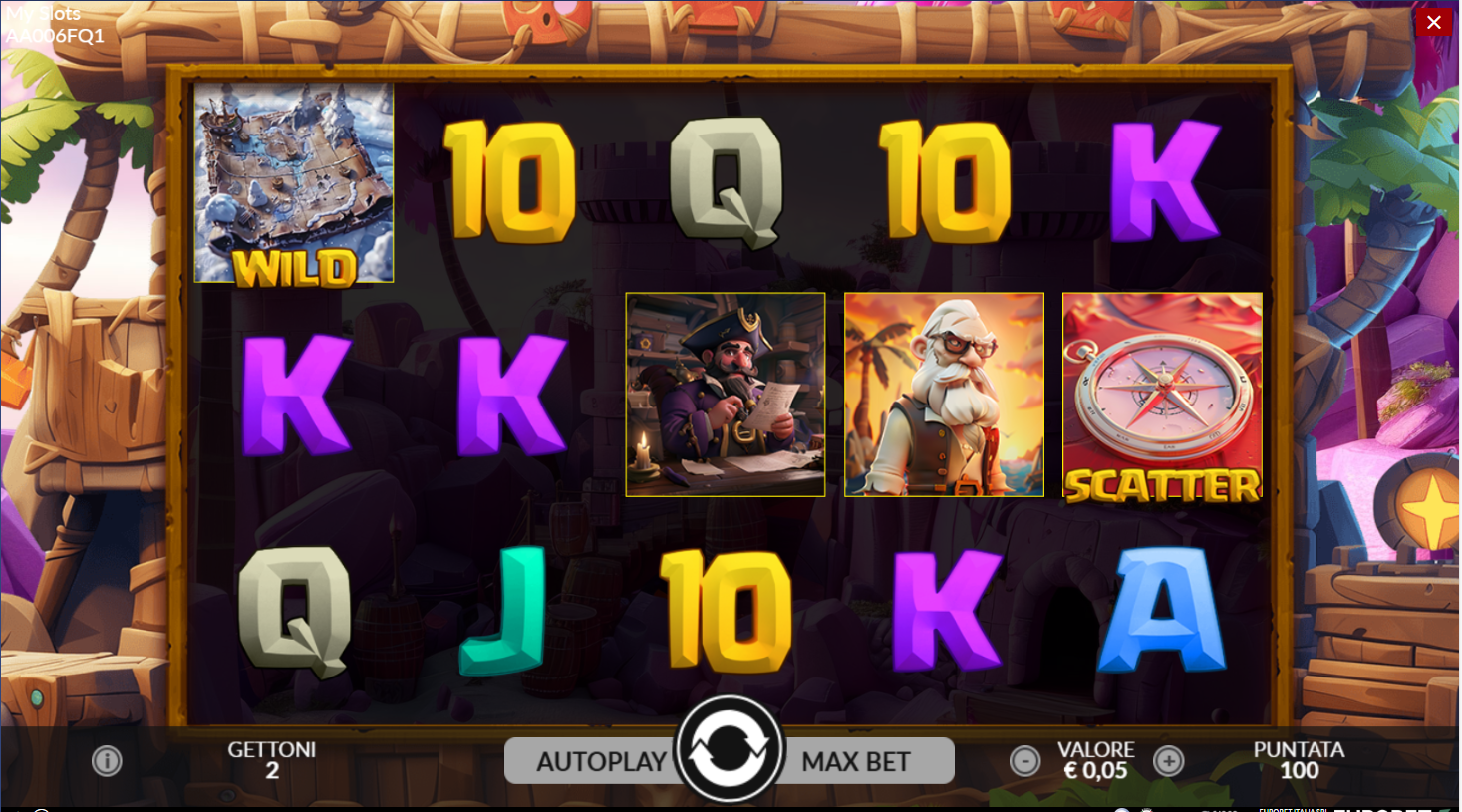The image size is (1462, 812).
Task: Click the GETTONI coins display
Action: [271, 760]
